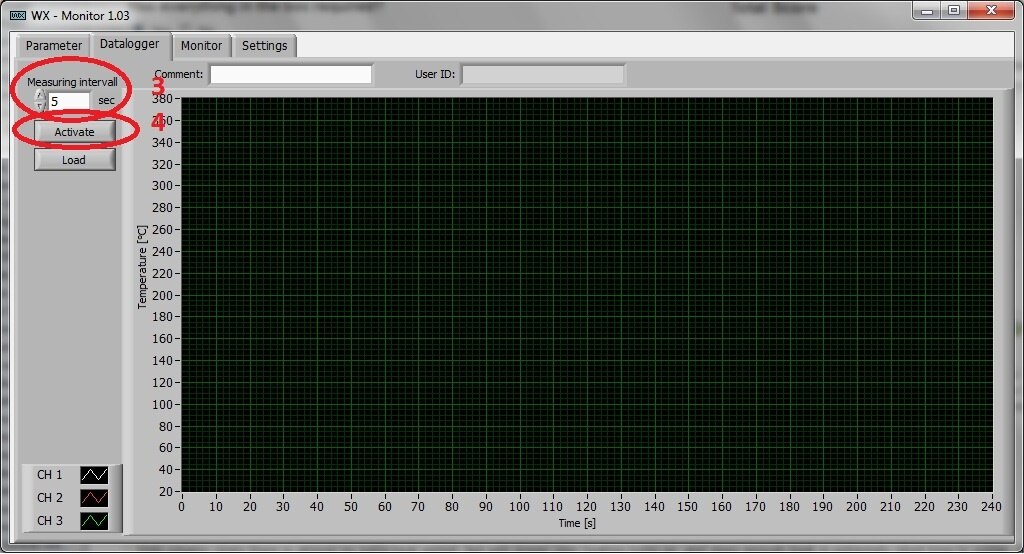
Task: Focus the Measuring intervall value field
Action: 69,101
